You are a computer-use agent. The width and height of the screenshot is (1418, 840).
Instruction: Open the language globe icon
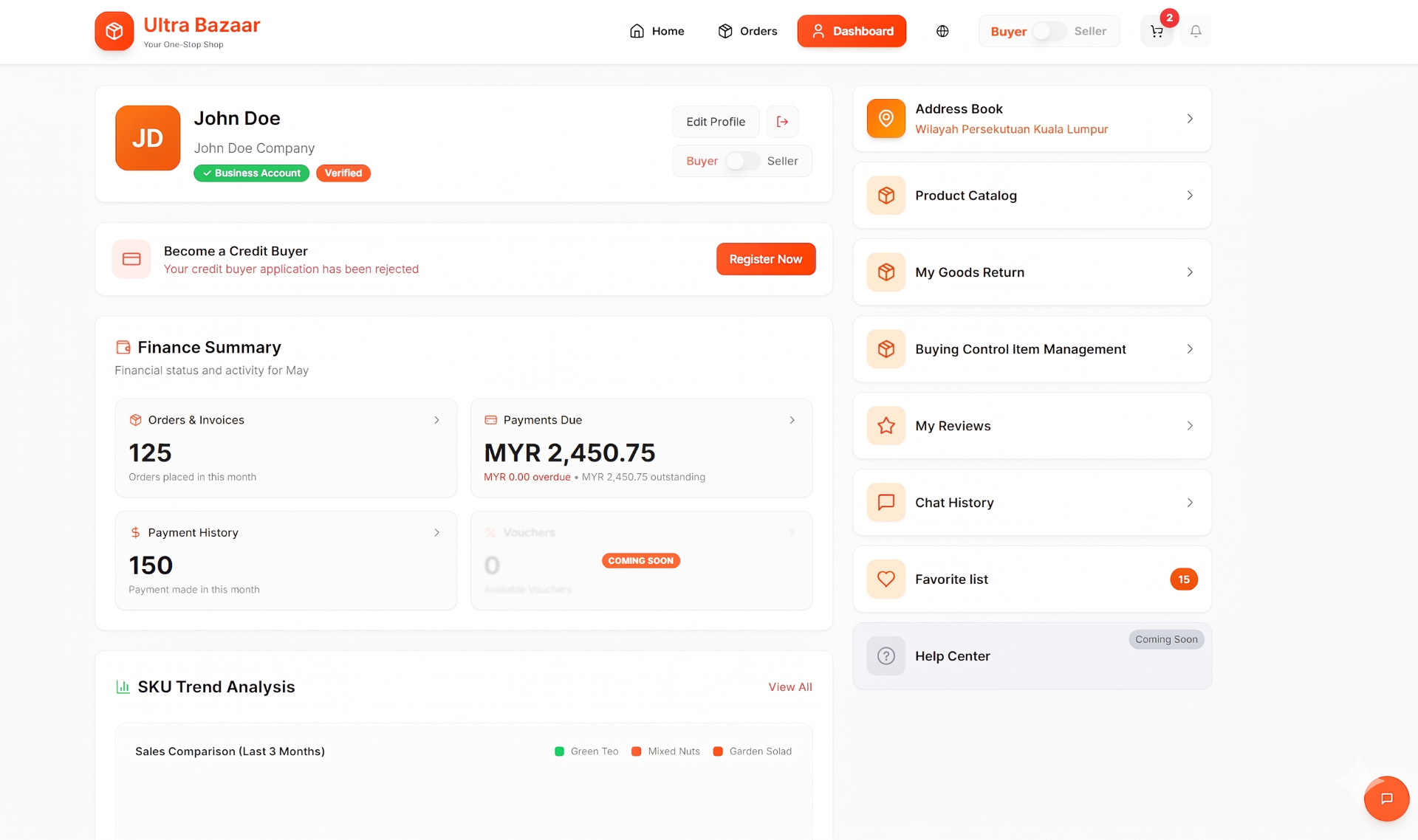(x=942, y=31)
